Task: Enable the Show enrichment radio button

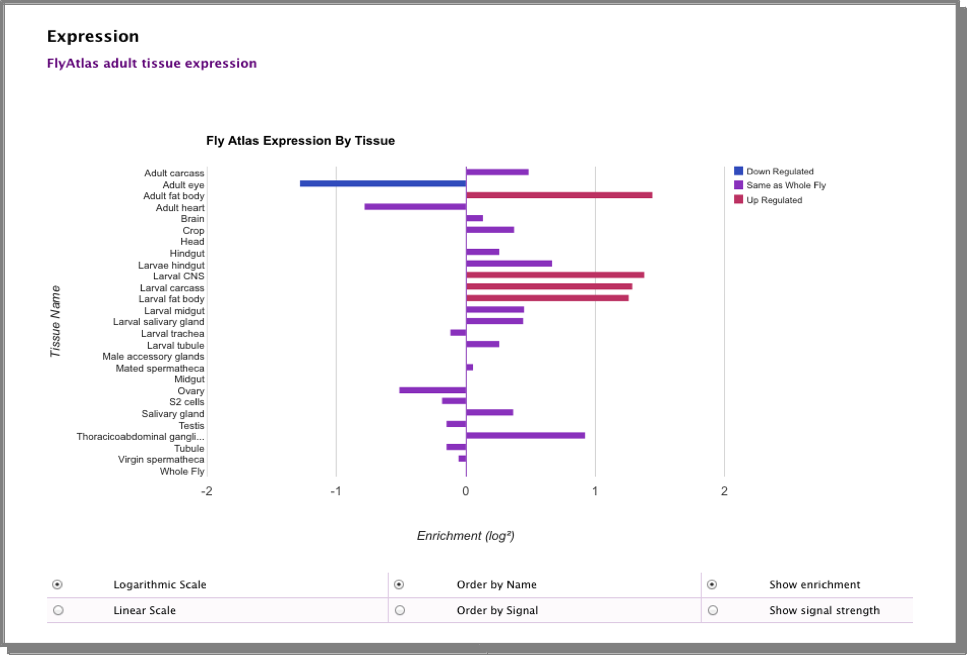Action: (x=712, y=584)
